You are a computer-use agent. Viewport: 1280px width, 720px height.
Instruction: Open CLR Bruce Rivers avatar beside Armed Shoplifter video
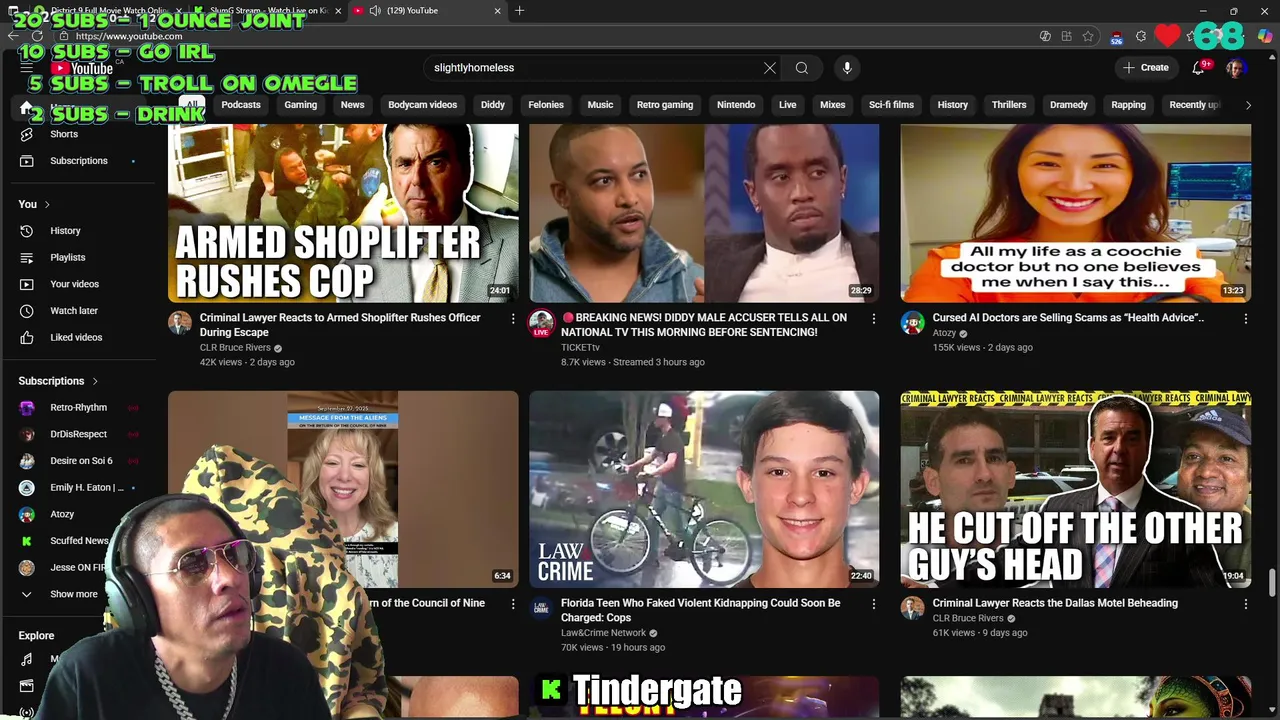click(180, 323)
